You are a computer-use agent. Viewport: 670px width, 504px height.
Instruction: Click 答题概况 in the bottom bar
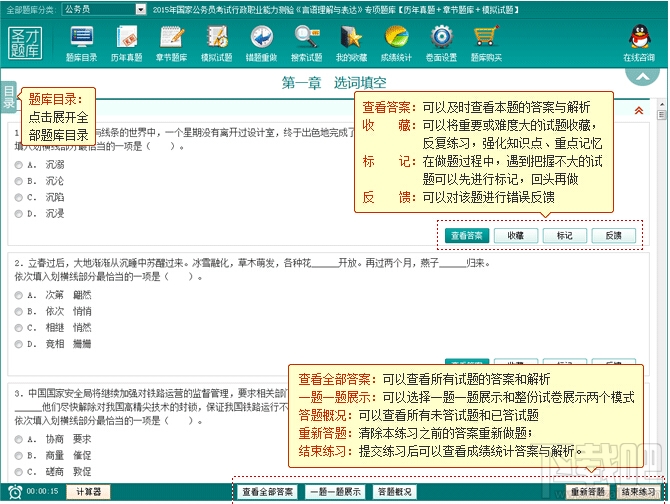coord(395,492)
